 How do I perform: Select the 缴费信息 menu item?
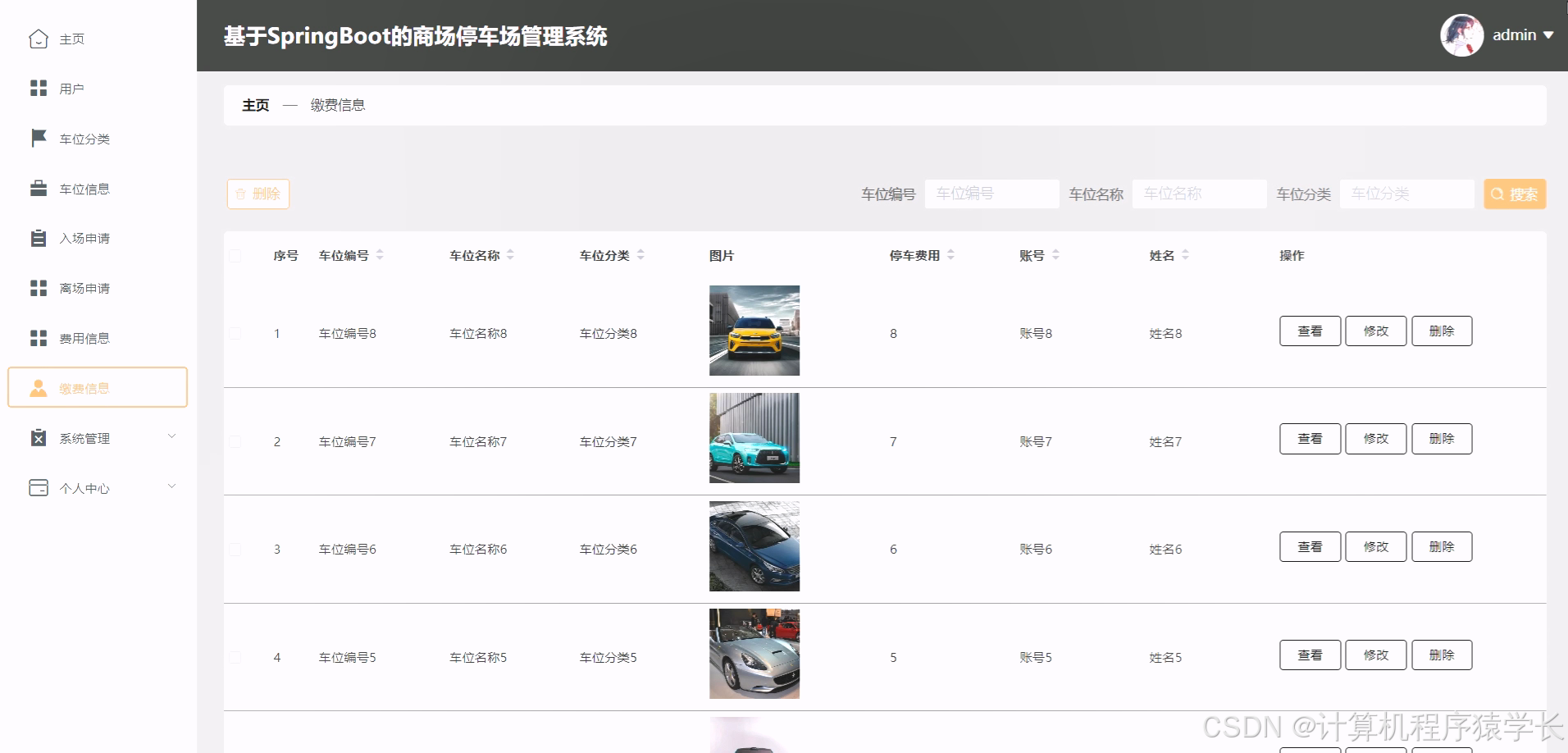pos(98,387)
